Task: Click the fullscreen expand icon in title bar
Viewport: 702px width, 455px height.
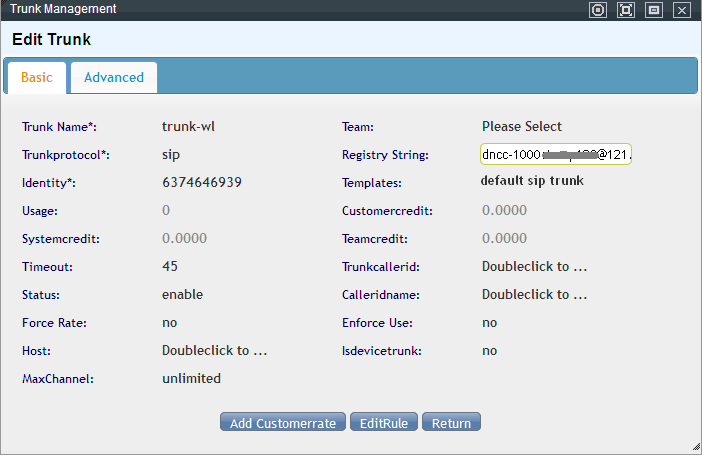Action: click(x=626, y=10)
